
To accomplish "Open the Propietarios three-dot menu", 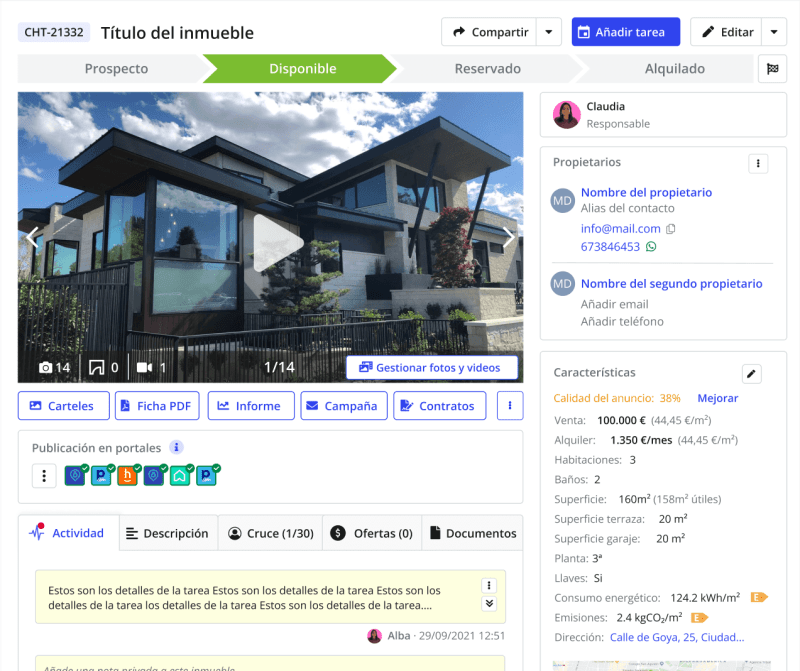I will pyautogui.click(x=759, y=163).
